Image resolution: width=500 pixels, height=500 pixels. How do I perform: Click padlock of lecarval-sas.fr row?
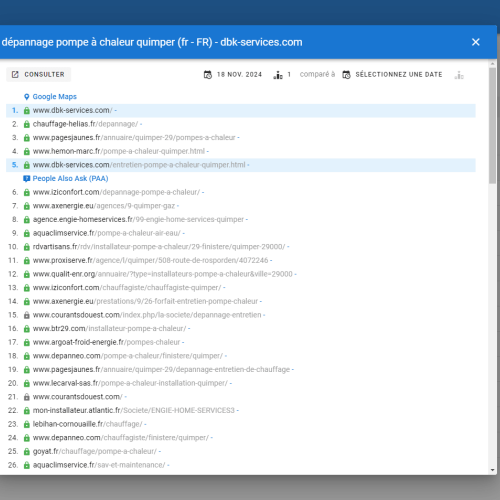(x=27, y=384)
